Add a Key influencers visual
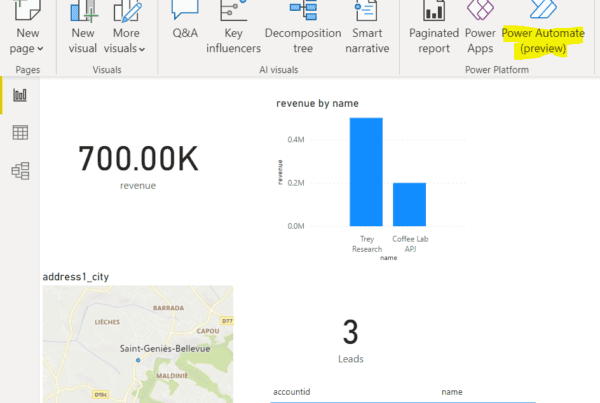Viewport: 600px width, 403px height. pyautogui.click(x=233, y=27)
